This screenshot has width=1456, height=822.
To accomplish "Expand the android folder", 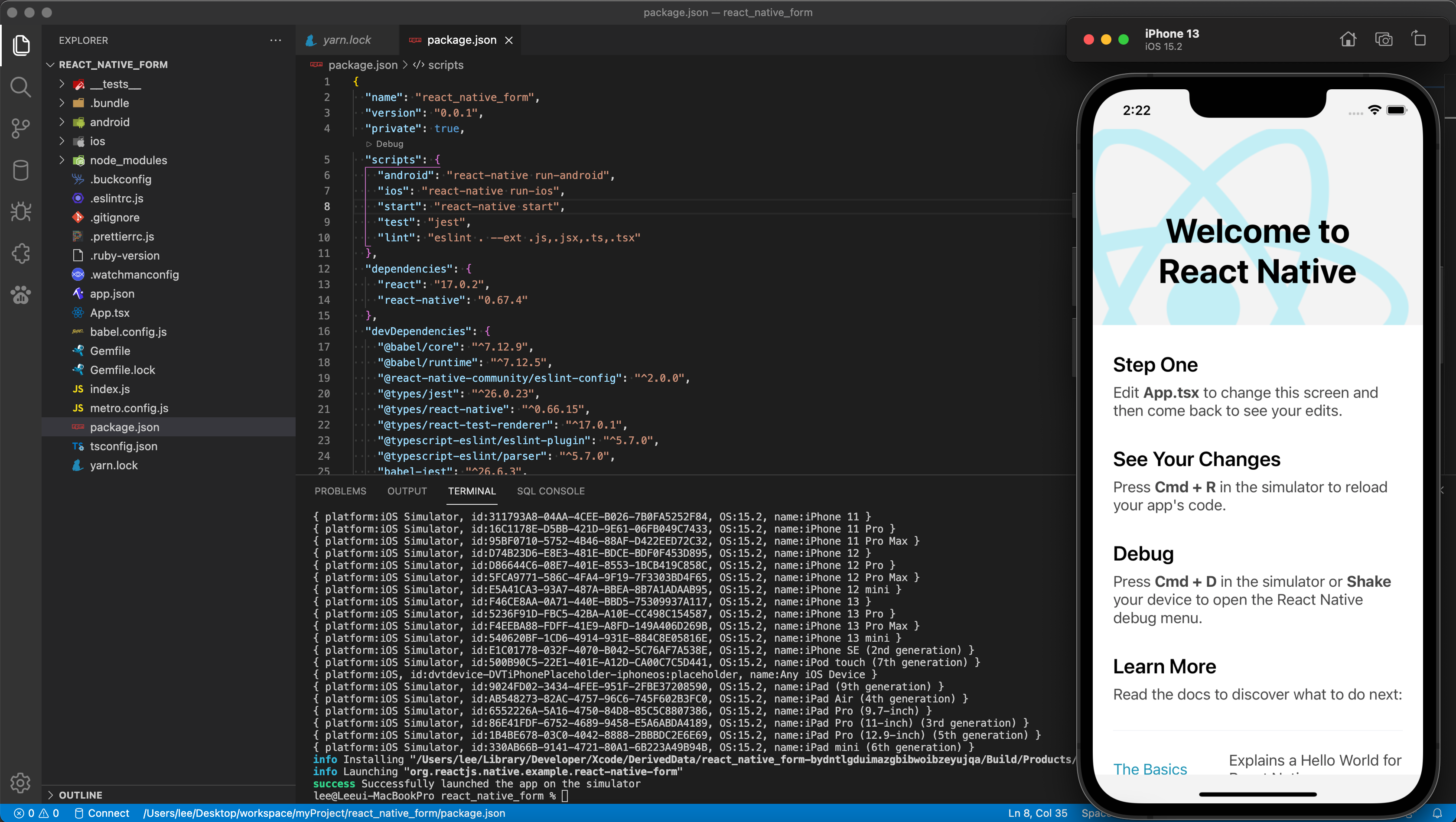I will tap(109, 122).
